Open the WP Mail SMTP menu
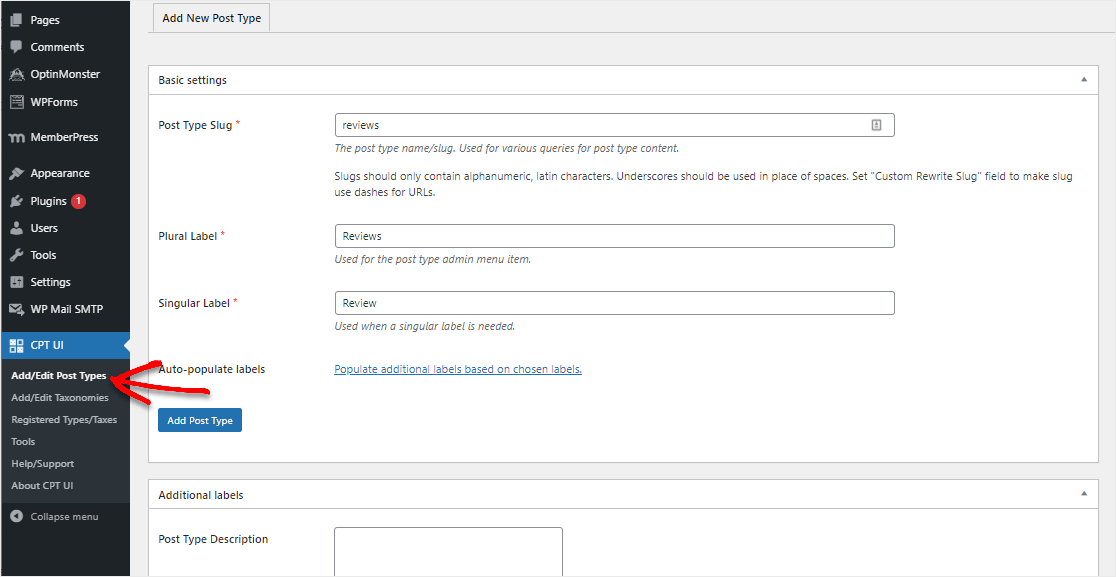The image size is (1116, 577). point(65,309)
